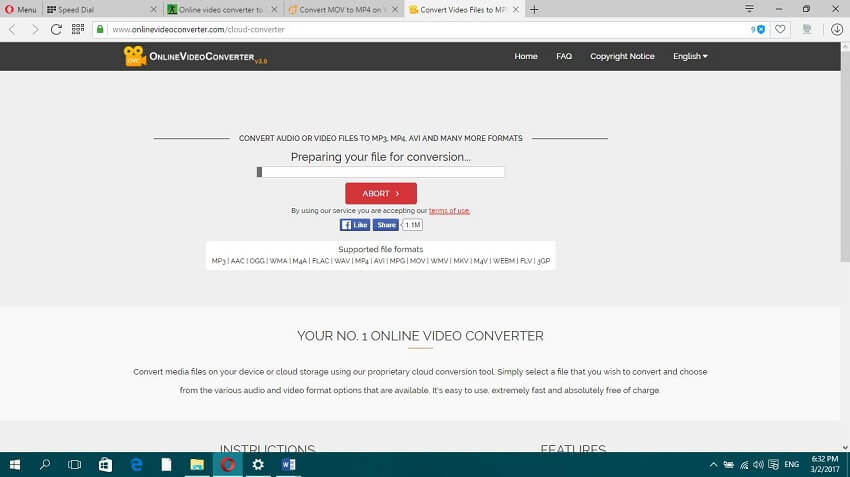Open Opera tab menu icon in title bar
This screenshot has height=477, width=850.
point(749,9)
